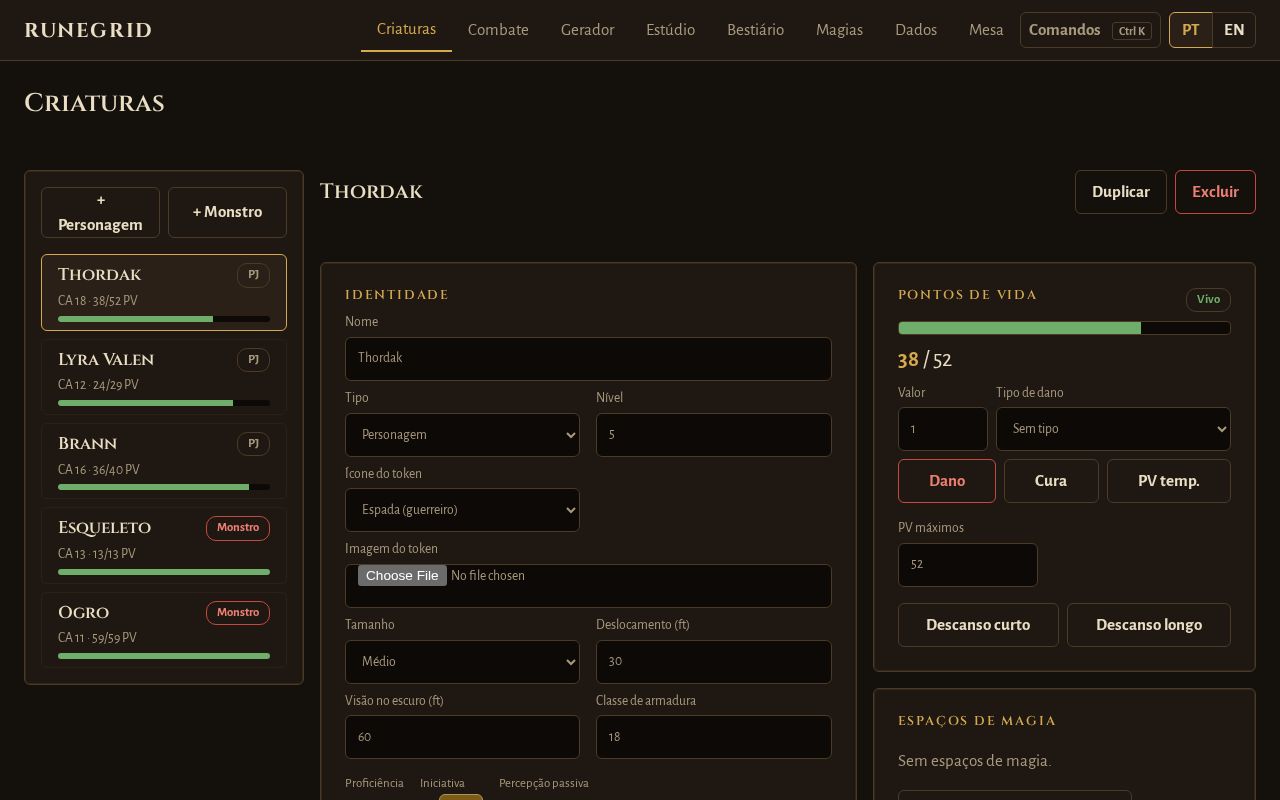Switch to the EN language option
Image resolution: width=1280 pixels, height=800 pixels.
point(1234,30)
